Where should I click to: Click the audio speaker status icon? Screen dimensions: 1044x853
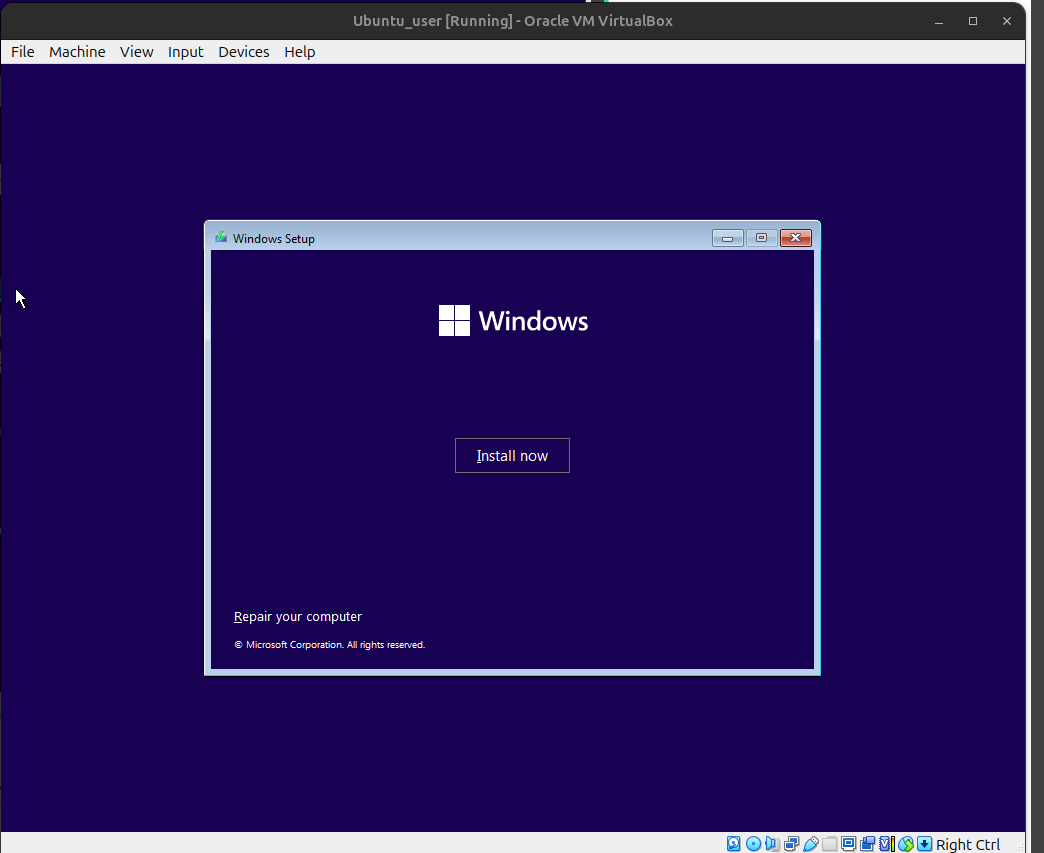[x=772, y=844]
